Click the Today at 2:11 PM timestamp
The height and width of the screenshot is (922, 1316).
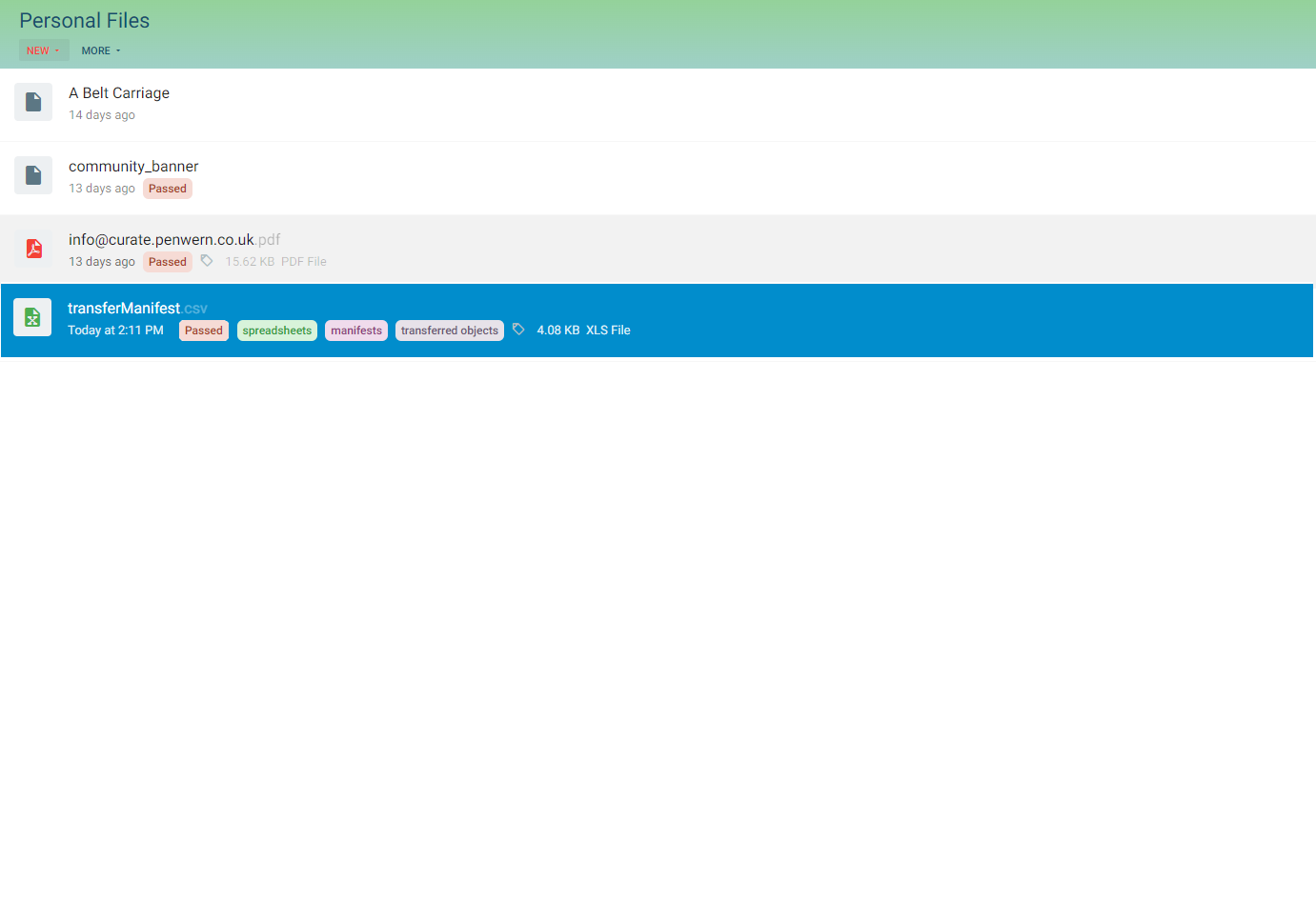[115, 331]
